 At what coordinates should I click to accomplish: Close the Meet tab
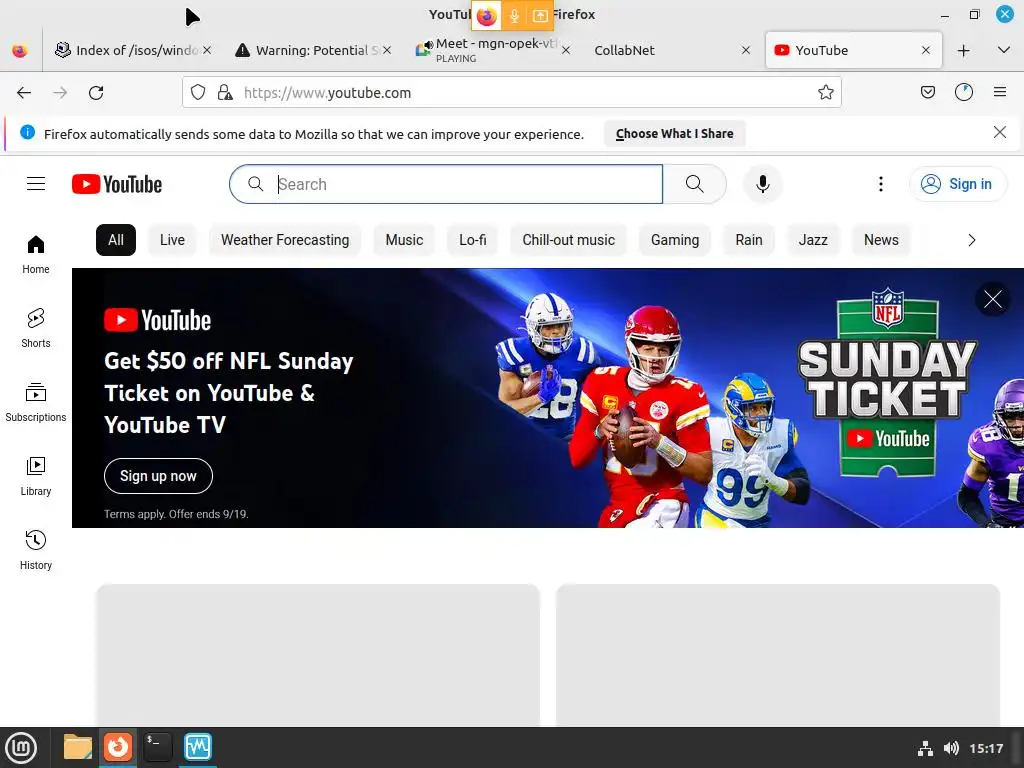tap(566, 50)
